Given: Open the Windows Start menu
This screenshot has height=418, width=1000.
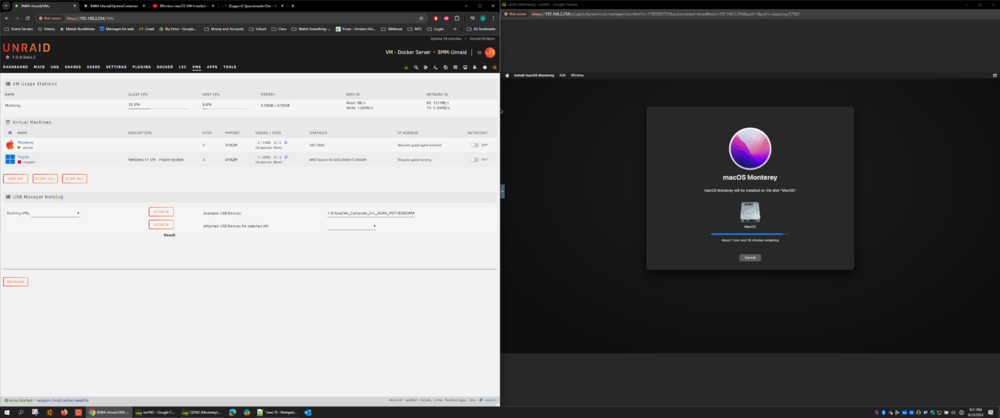Looking at the screenshot, I should click(x=7, y=413).
